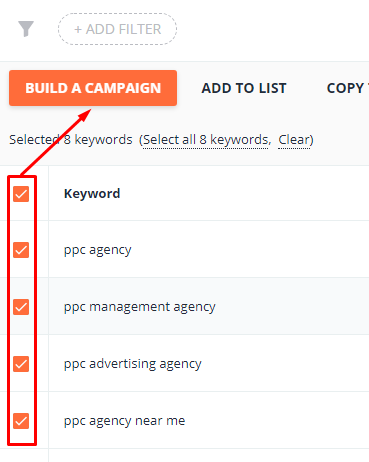Open the ppc advertising agency keyword

coord(132,364)
